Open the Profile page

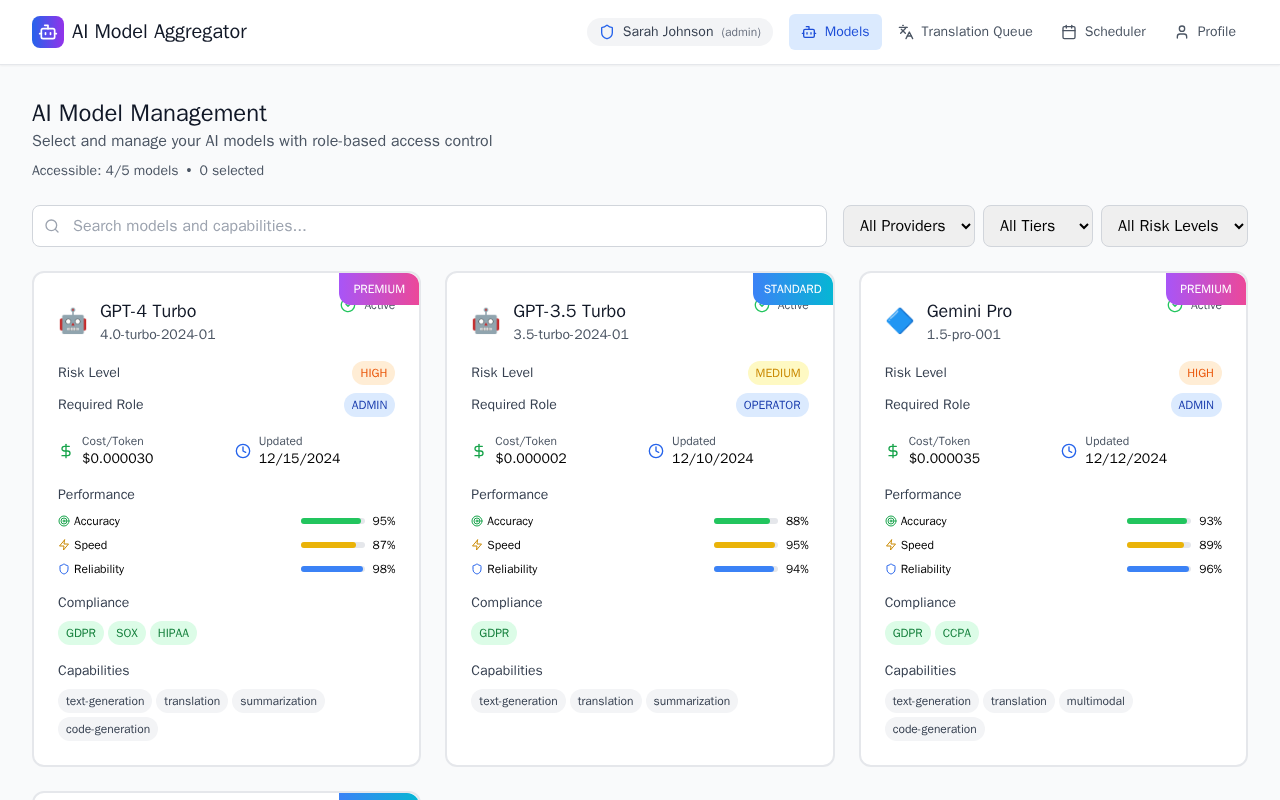pyautogui.click(x=1205, y=32)
